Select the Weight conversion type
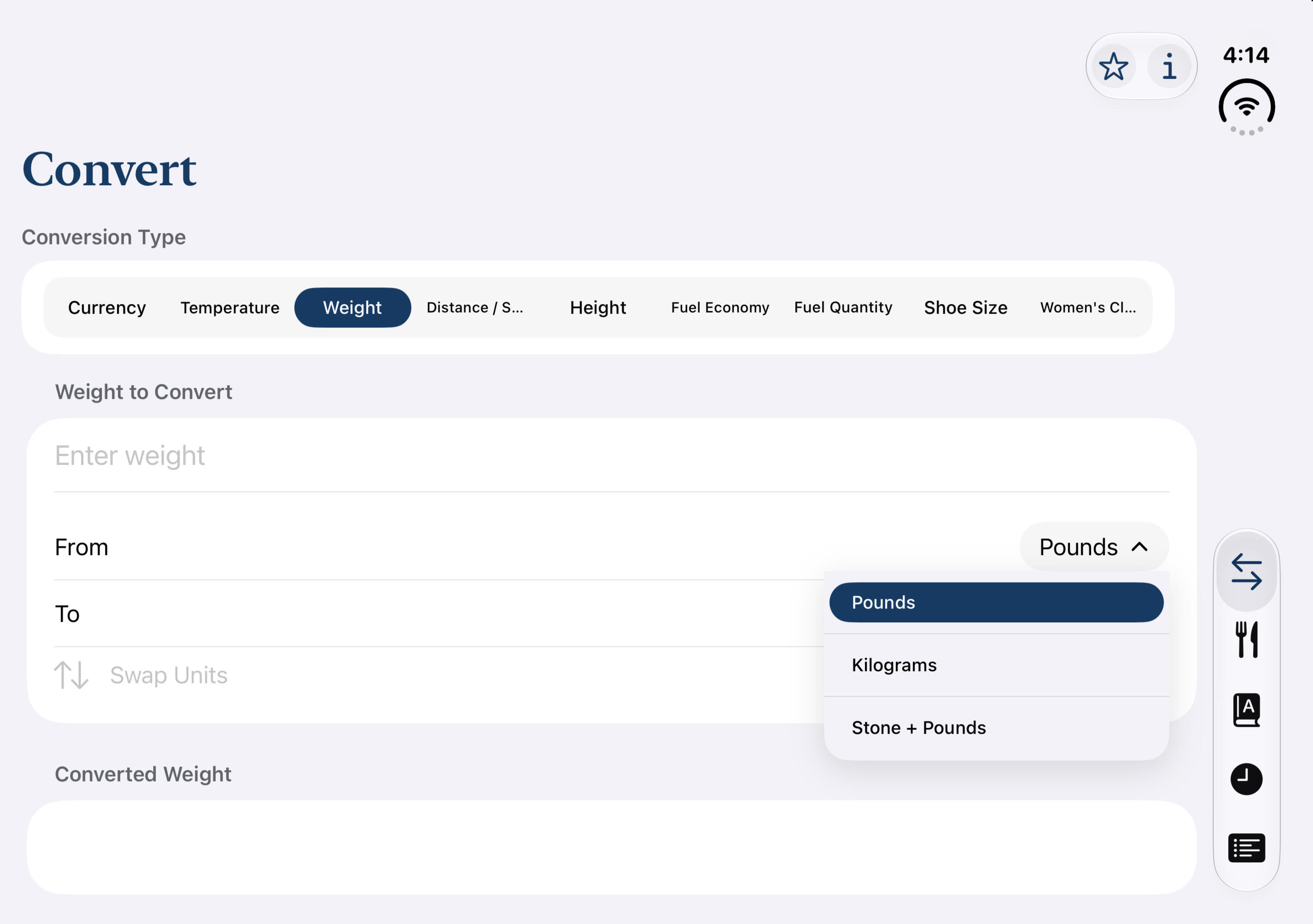1313x924 pixels. coord(352,308)
